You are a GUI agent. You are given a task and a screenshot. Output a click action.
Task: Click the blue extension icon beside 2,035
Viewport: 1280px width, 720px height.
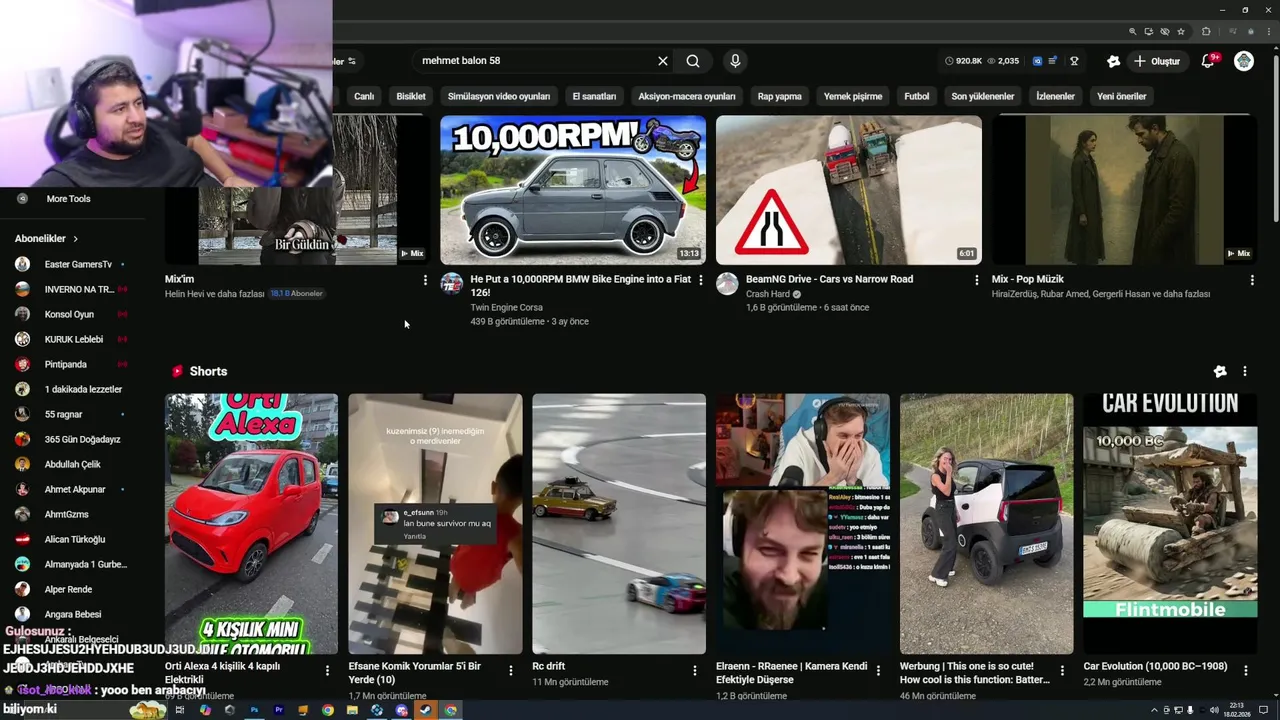coord(1037,61)
